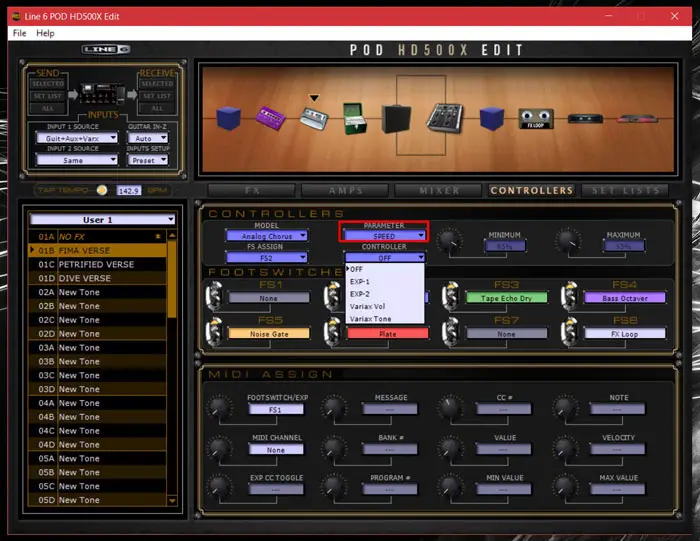Click preset list scroll down arrow
Image resolution: width=700 pixels, height=541 pixels.
[172, 500]
